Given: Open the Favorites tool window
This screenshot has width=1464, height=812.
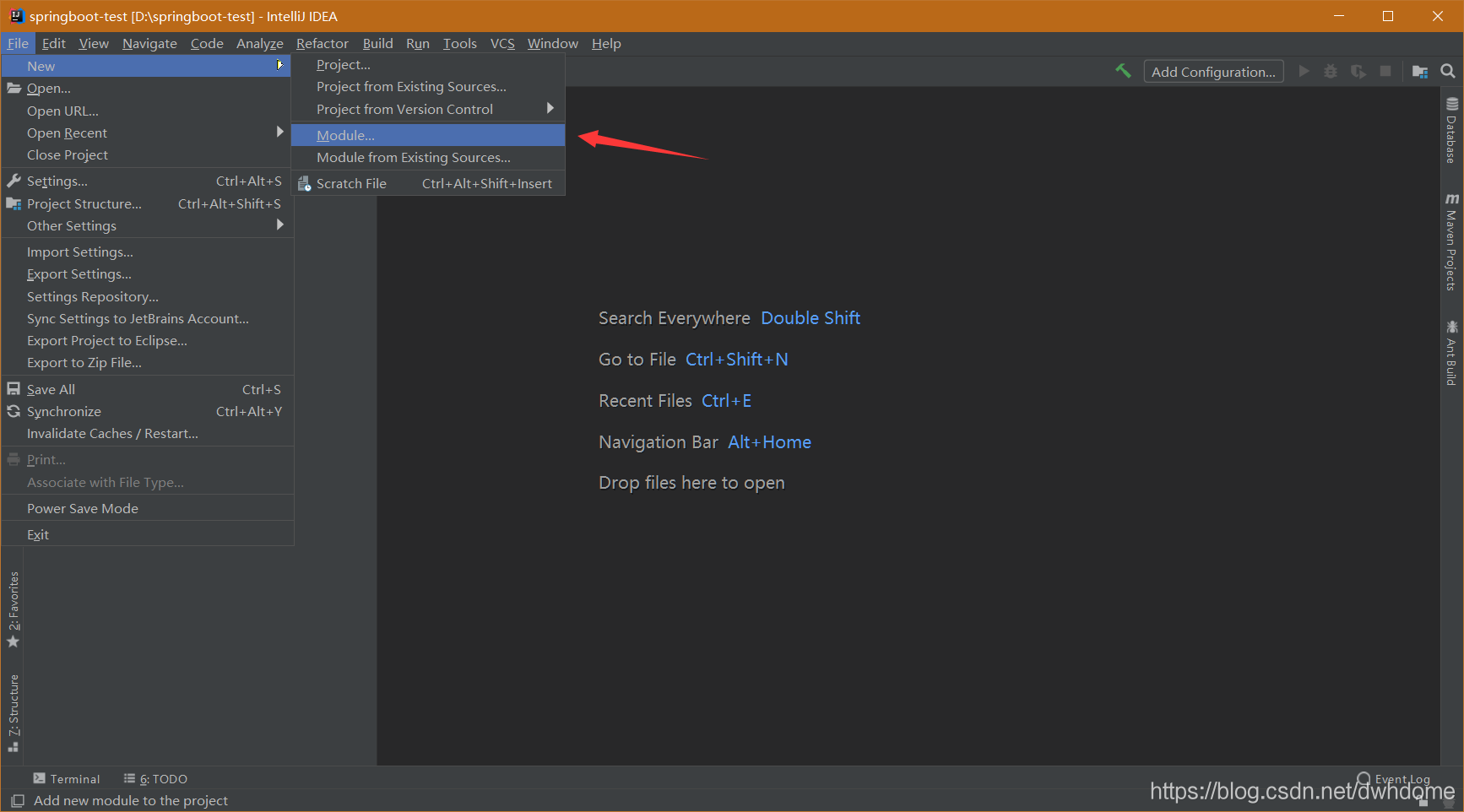Looking at the screenshot, I should tap(13, 610).
